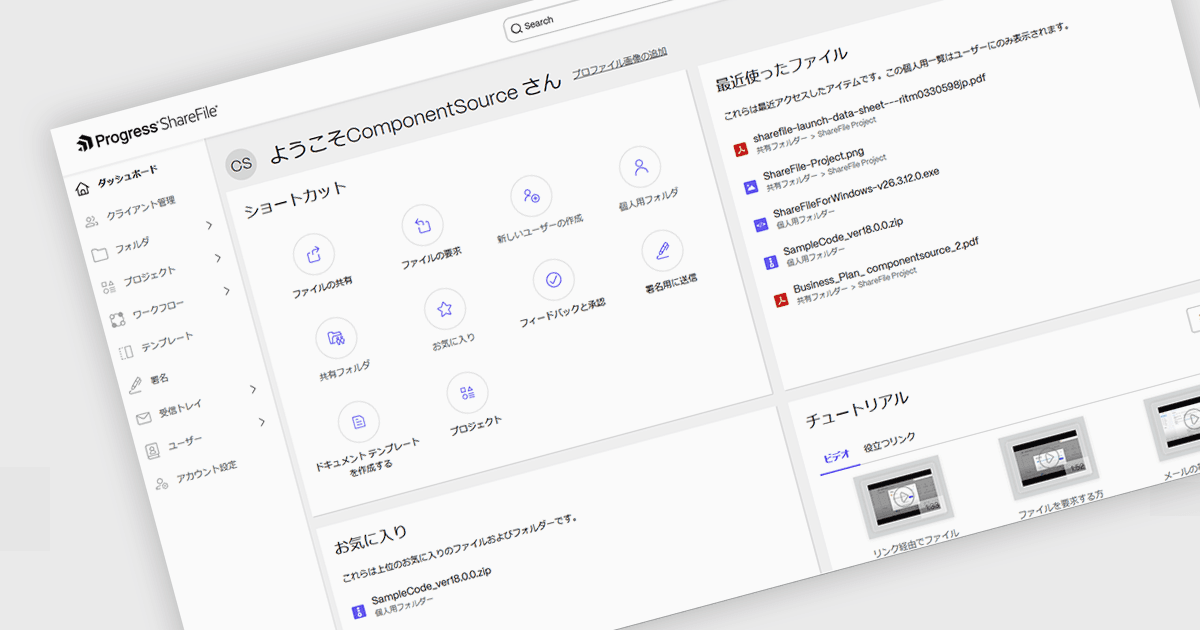Expand the ワークフロー submenu chevron

click(227, 291)
